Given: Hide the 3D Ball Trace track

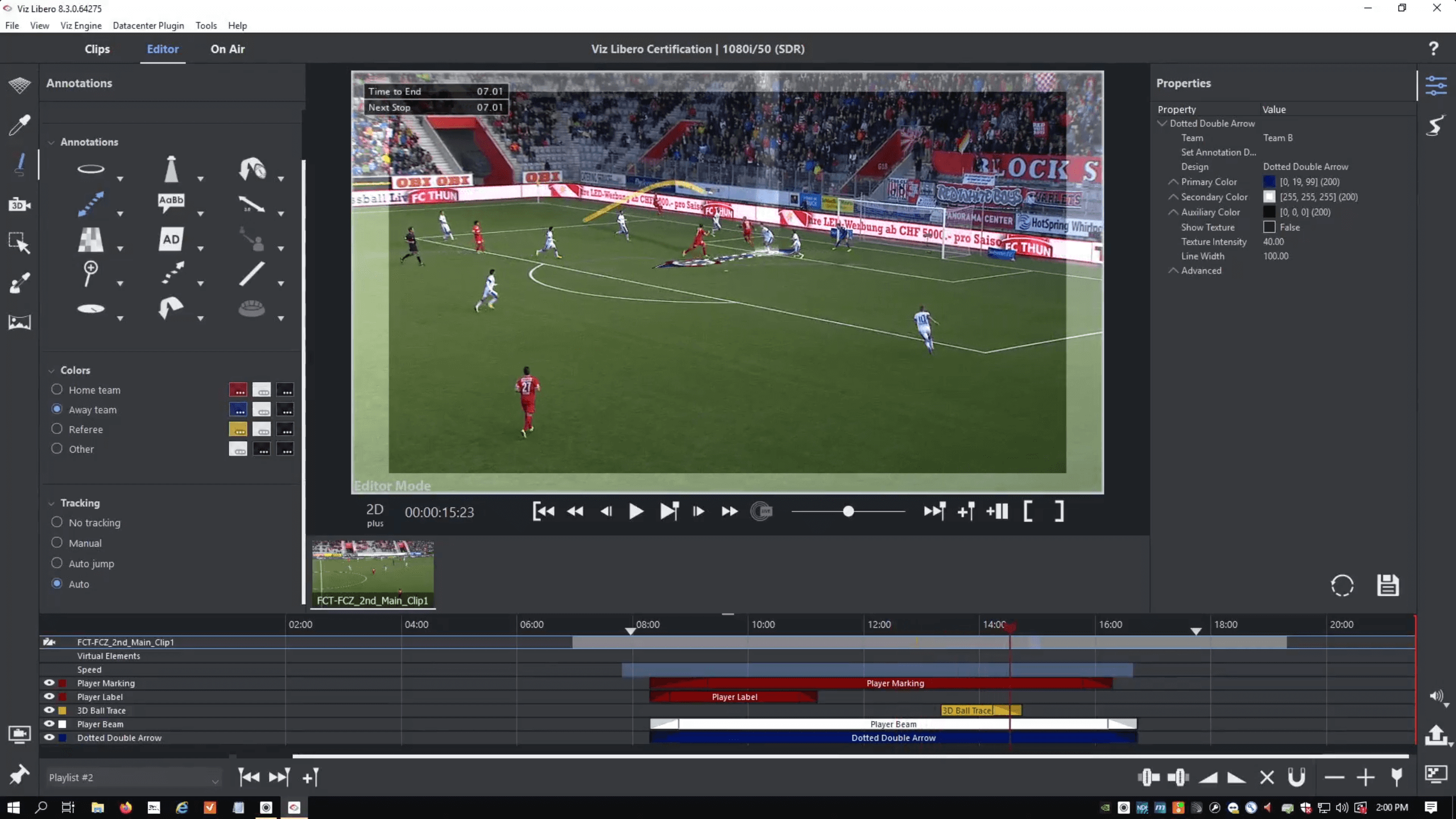Looking at the screenshot, I should tap(49, 710).
